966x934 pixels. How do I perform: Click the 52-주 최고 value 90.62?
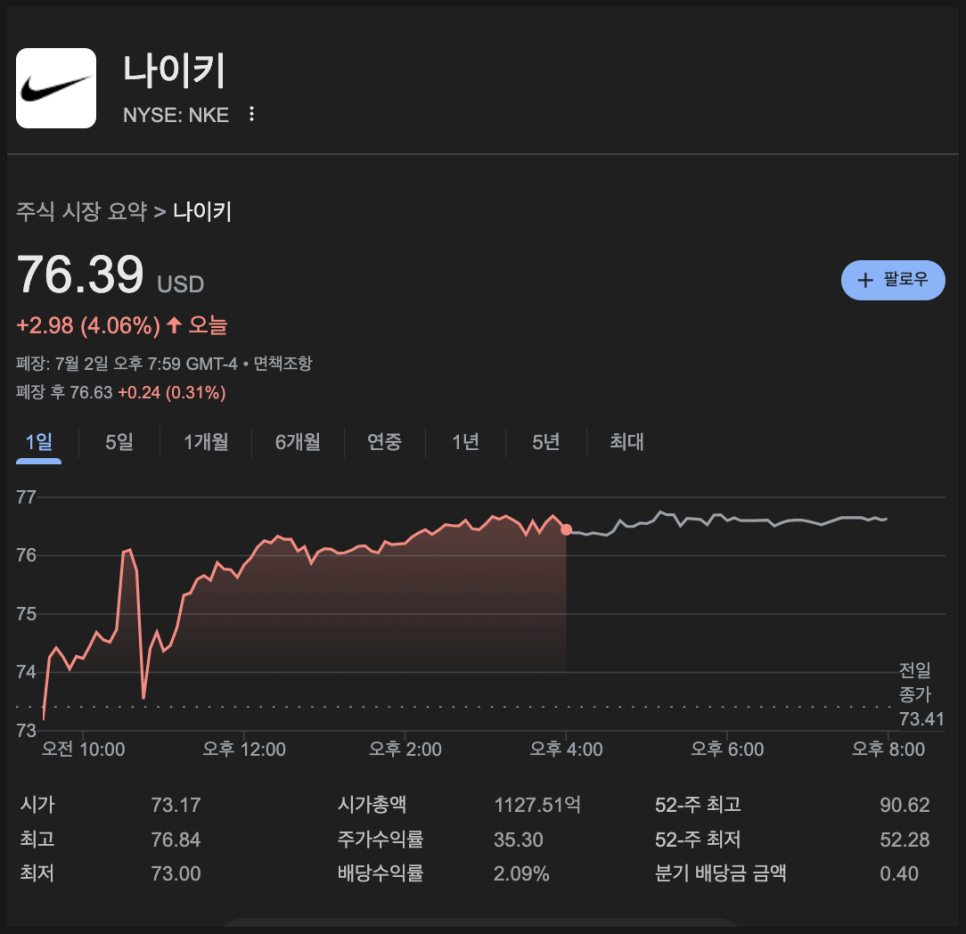[904, 805]
